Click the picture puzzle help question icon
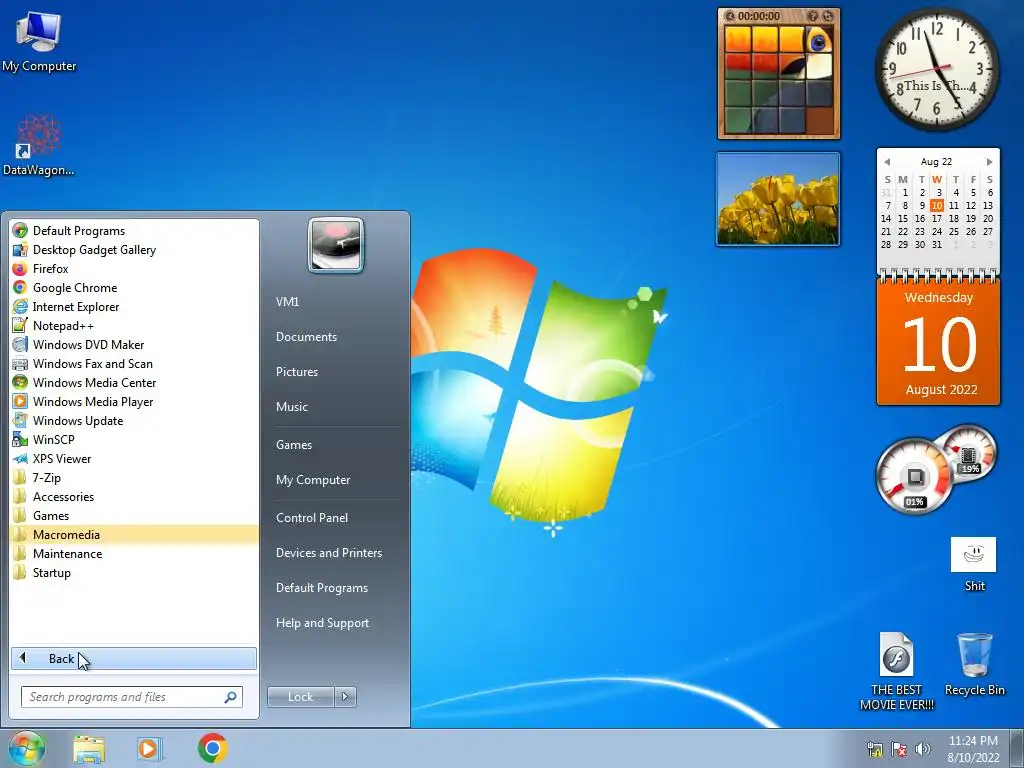This screenshot has width=1024, height=768. click(812, 16)
